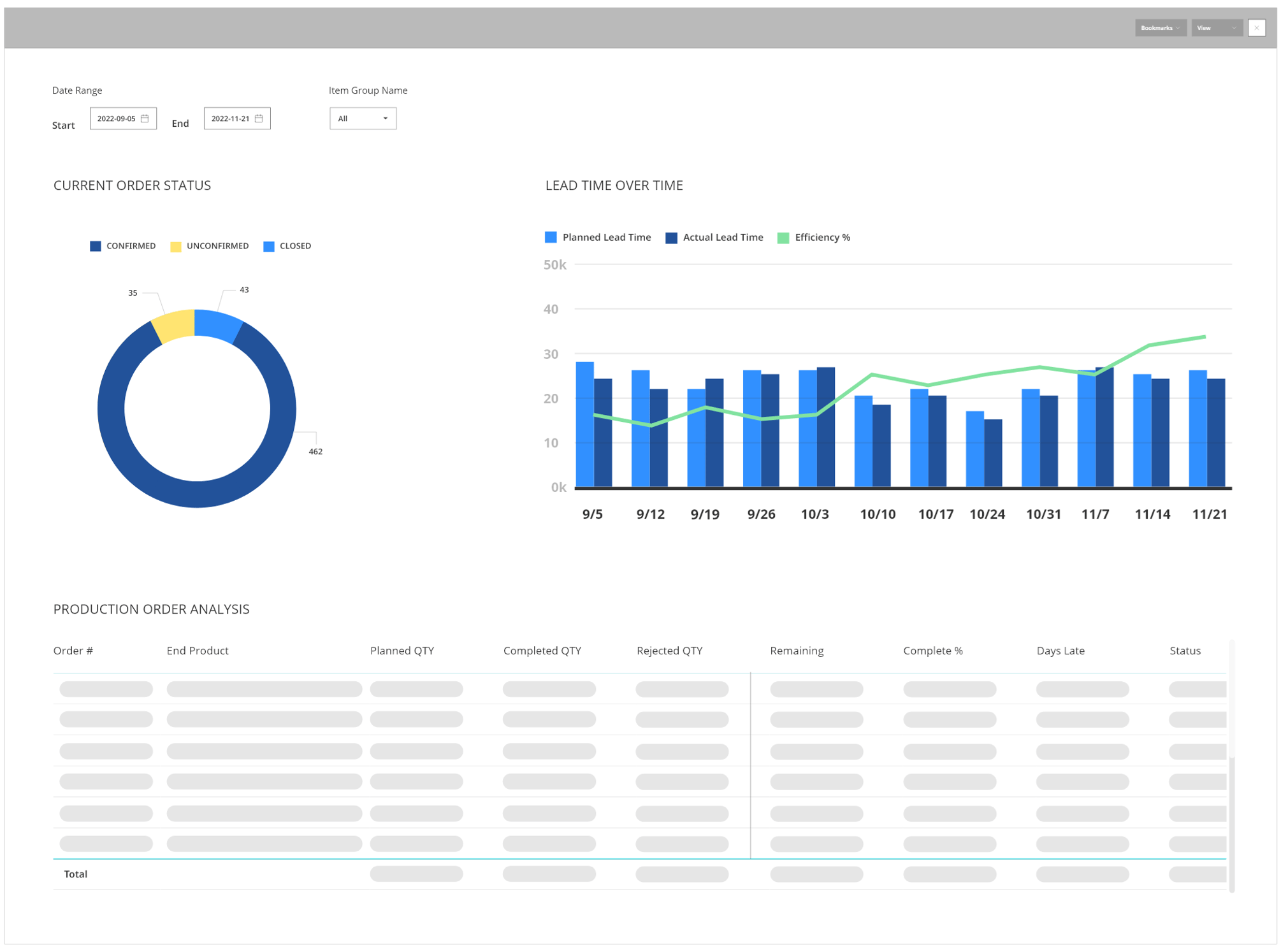Toggle the CONFIRMED legend label

[131, 246]
